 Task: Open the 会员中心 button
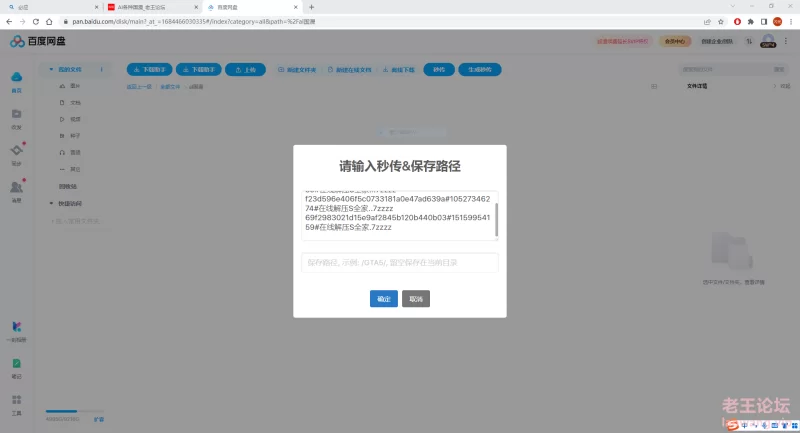(x=675, y=41)
